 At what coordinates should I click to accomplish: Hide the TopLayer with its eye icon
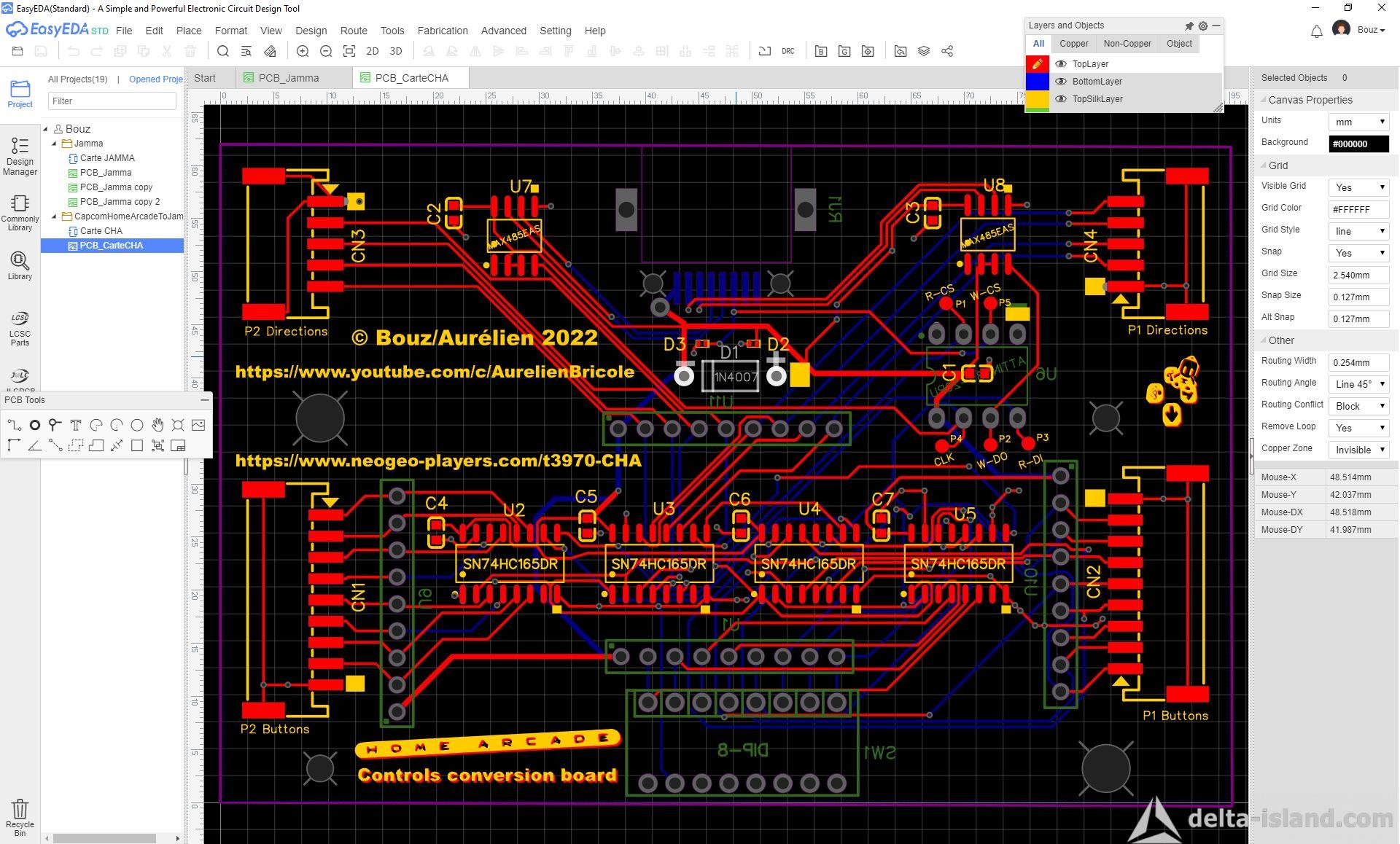click(1061, 64)
